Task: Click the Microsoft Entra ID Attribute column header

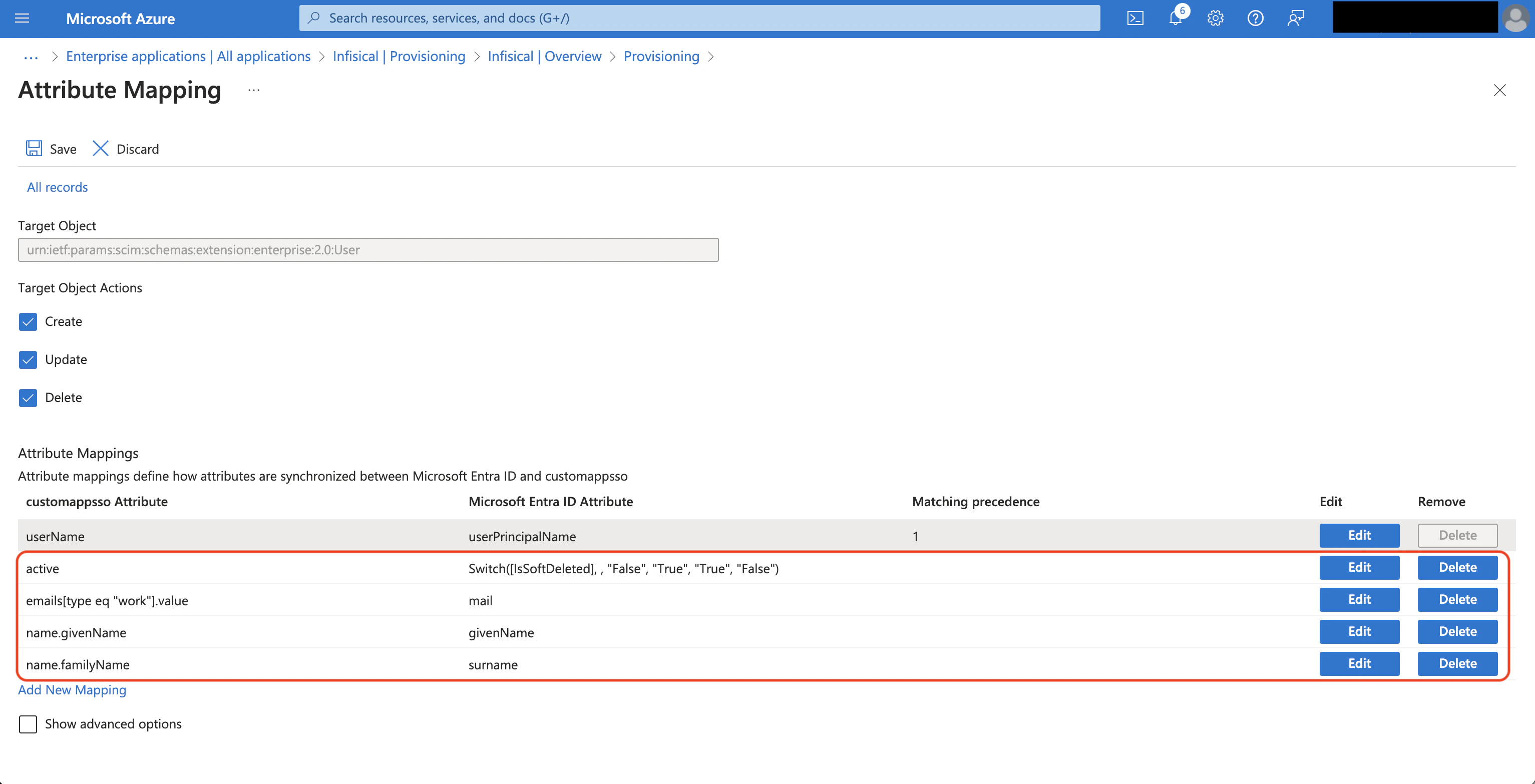Action: (551, 502)
